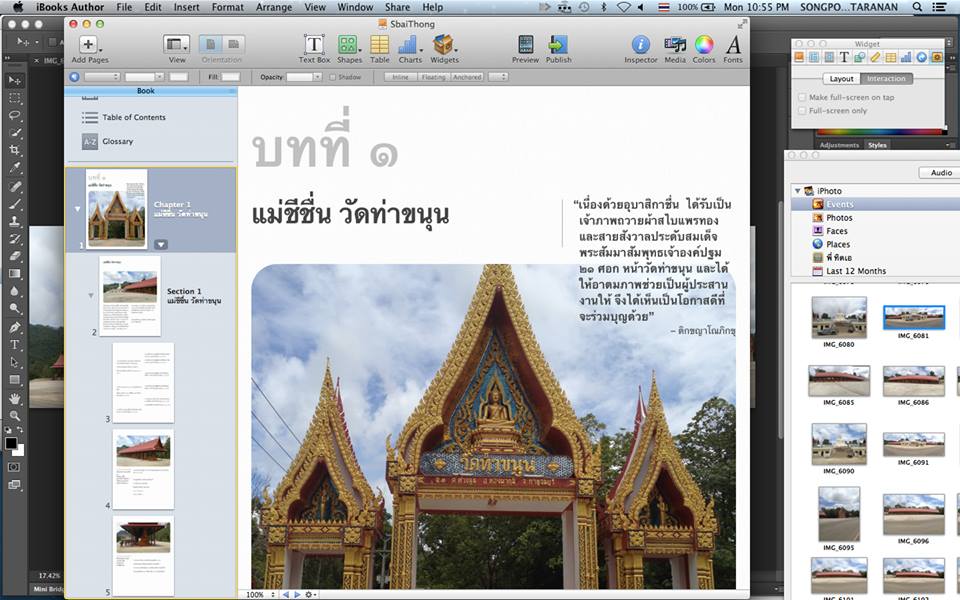Select Photoshop Lasso tool
The height and width of the screenshot is (600, 960).
tap(15, 115)
